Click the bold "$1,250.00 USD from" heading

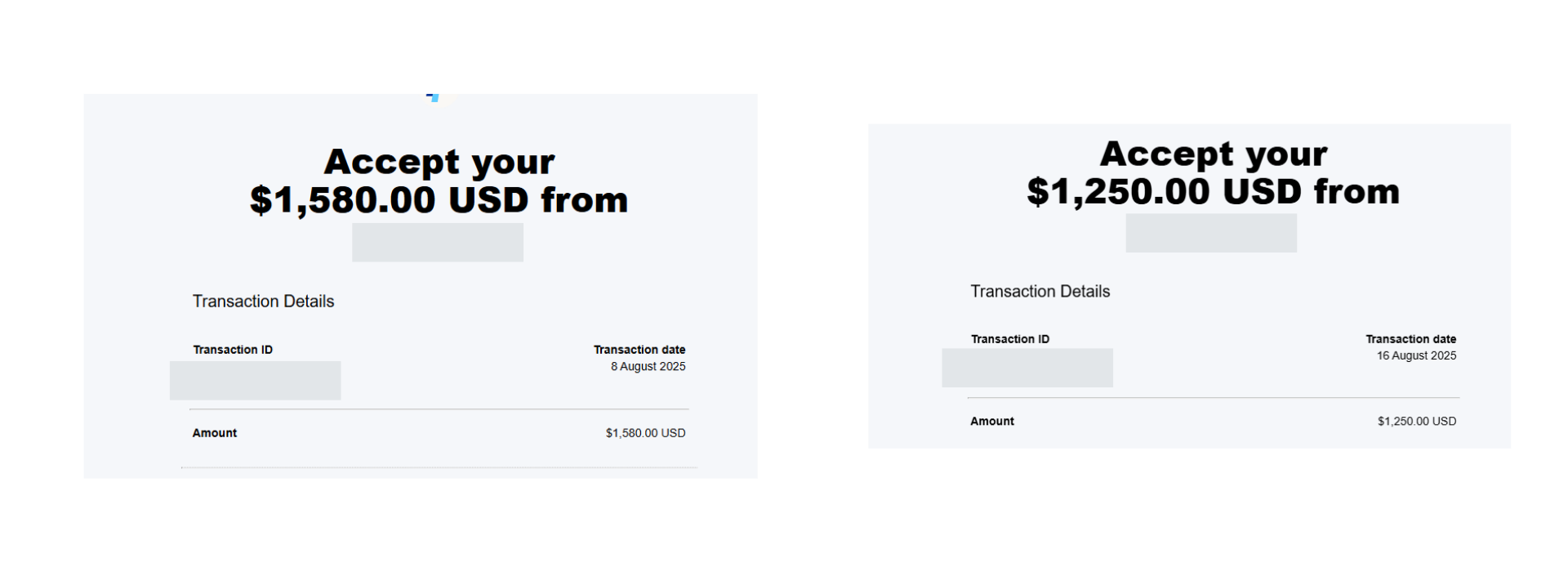(x=1213, y=192)
